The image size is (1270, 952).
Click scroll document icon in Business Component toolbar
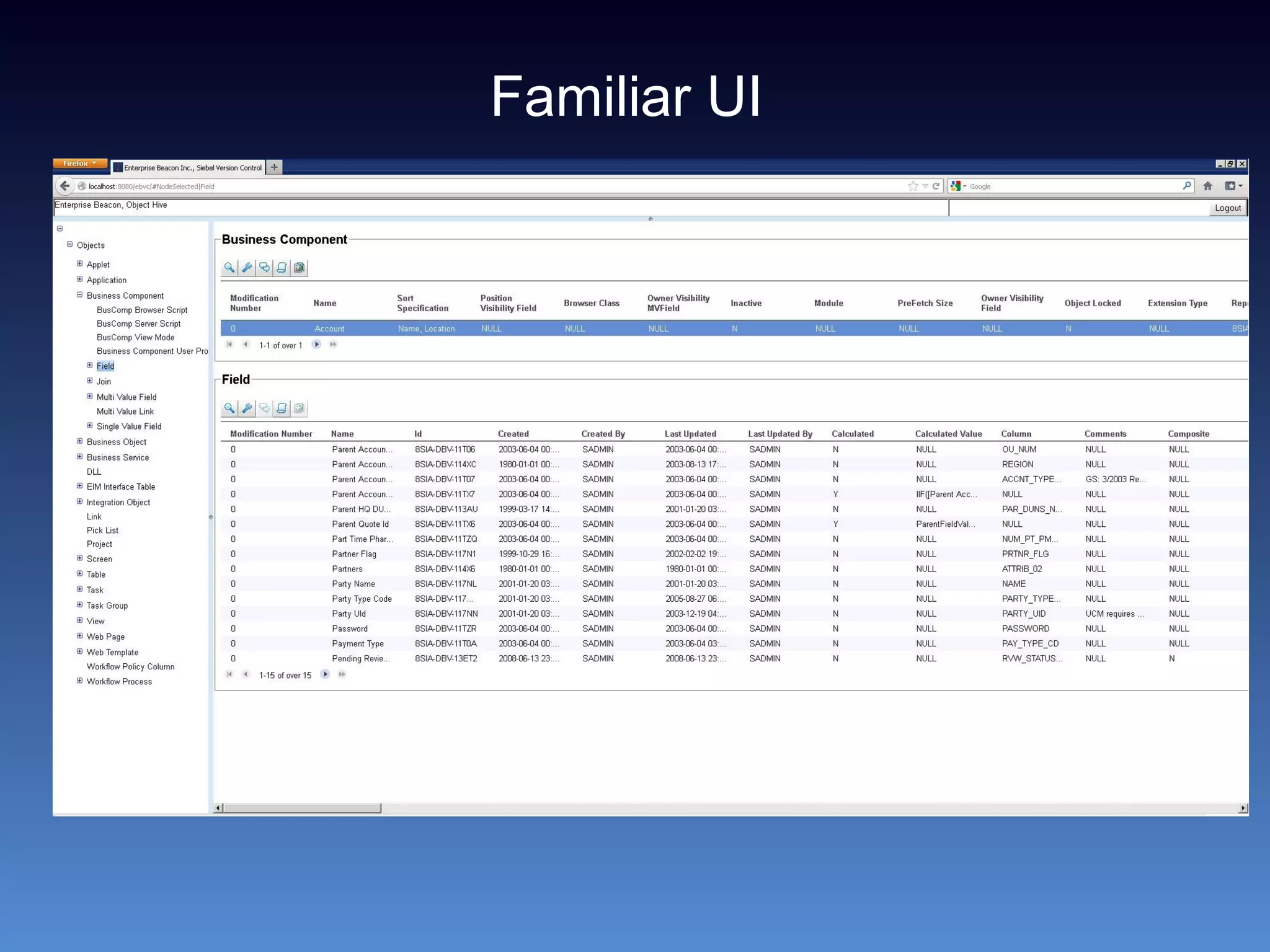tap(282, 268)
